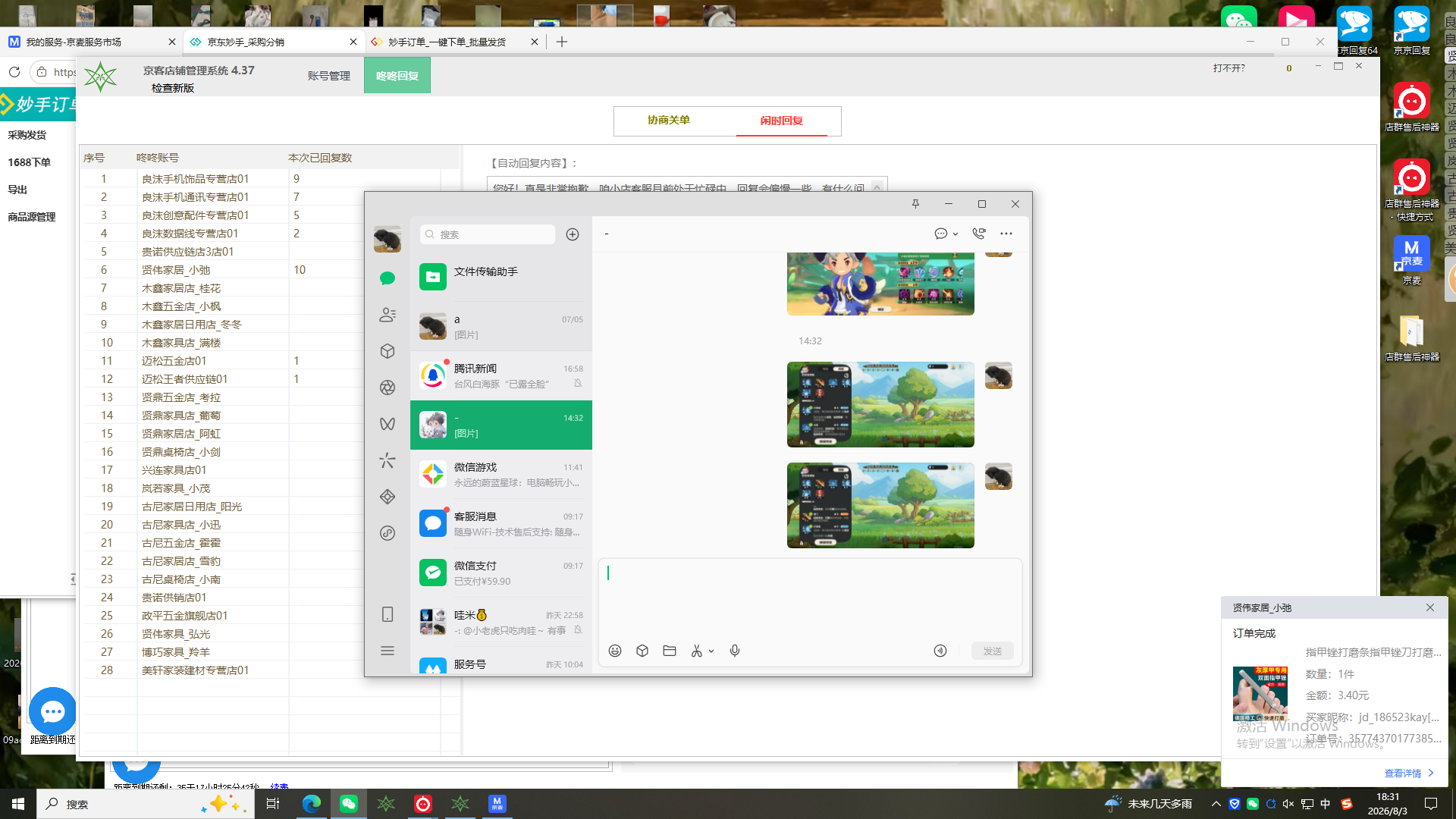This screenshot has width=1456, height=819.
Task: Open 店群售后神器 - 快捷方式 desktop icon
Action: pyautogui.click(x=1411, y=190)
